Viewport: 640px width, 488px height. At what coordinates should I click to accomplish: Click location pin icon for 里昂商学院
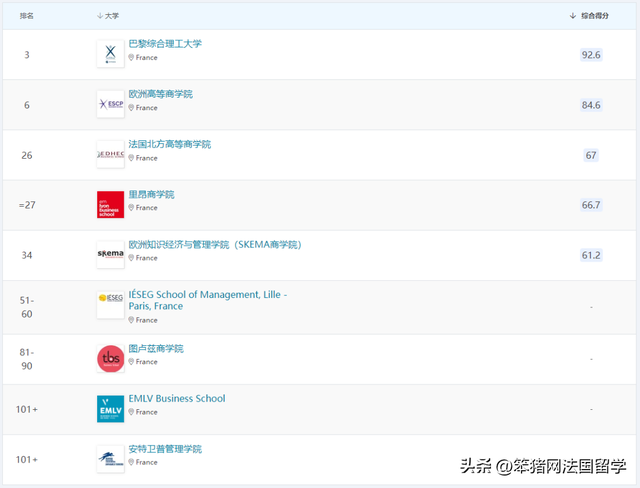[131, 208]
